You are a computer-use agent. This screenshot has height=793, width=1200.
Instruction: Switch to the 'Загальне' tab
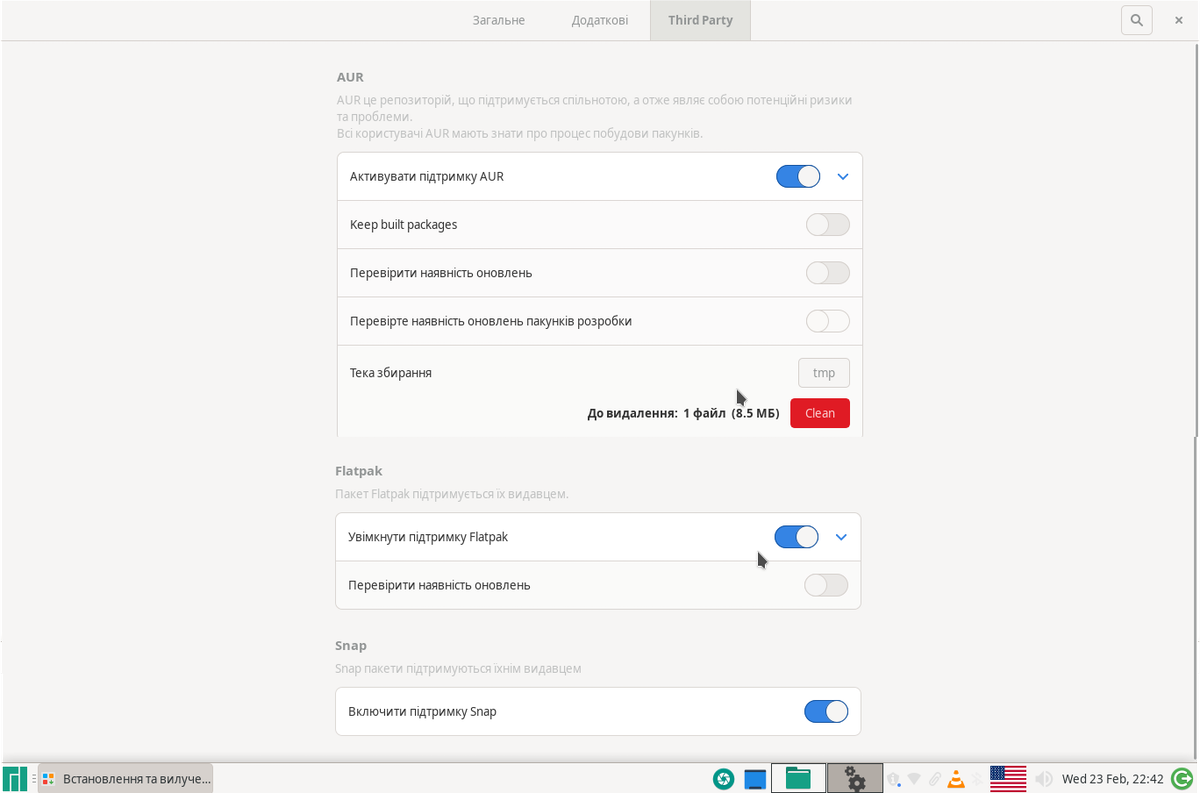tap(499, 20)
